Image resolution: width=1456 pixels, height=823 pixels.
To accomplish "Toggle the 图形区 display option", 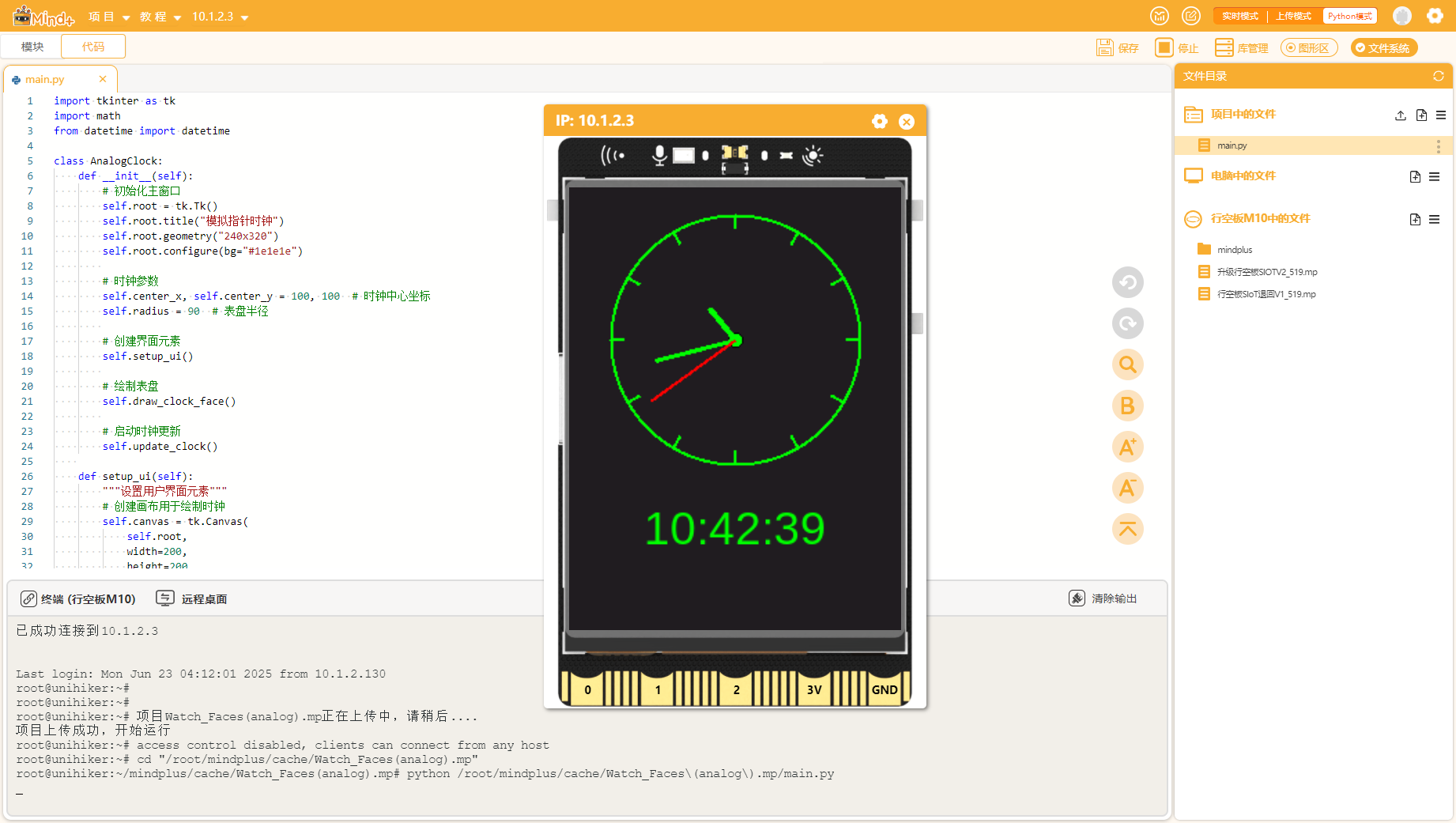I will coord(1309,47).
